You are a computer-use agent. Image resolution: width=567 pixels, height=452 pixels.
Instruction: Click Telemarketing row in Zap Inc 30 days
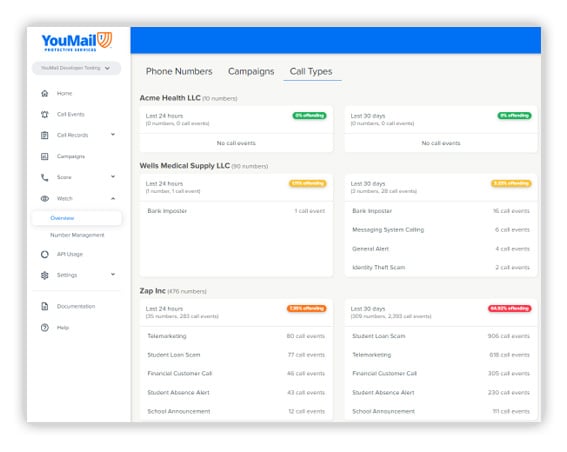click(x=441, y=355)
